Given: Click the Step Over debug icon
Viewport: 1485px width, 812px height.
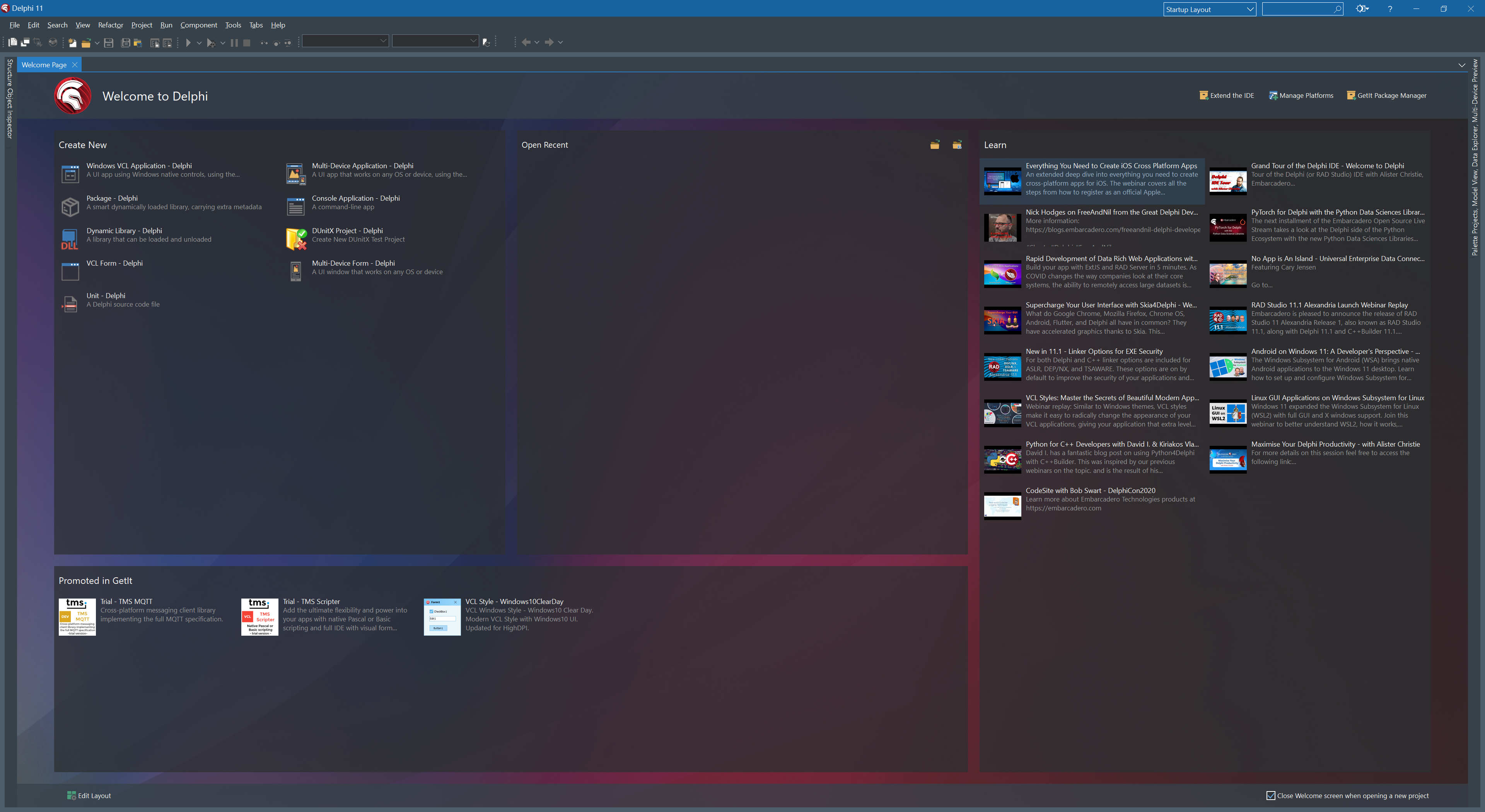Looking at the screenshot, I should coord(276,43).
